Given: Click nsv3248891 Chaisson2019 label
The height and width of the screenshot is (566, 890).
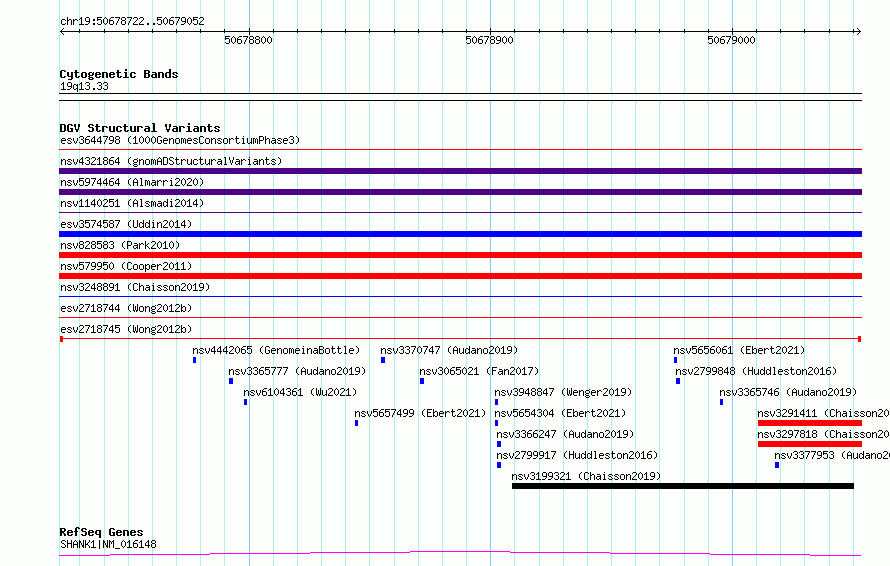Looking at the screenshot, I should (135, 287).
